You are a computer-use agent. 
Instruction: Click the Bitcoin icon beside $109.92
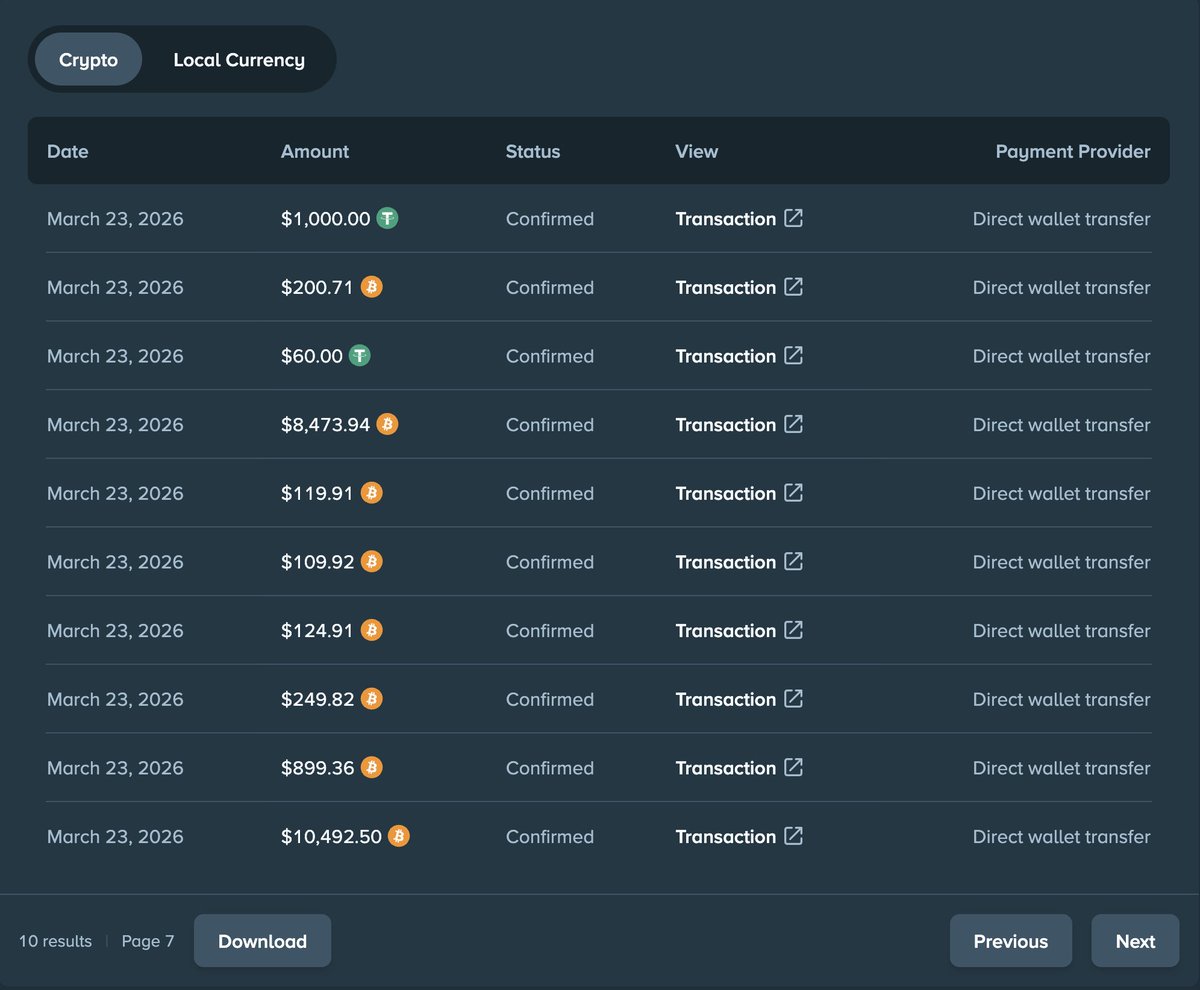[x=371, y=562]
